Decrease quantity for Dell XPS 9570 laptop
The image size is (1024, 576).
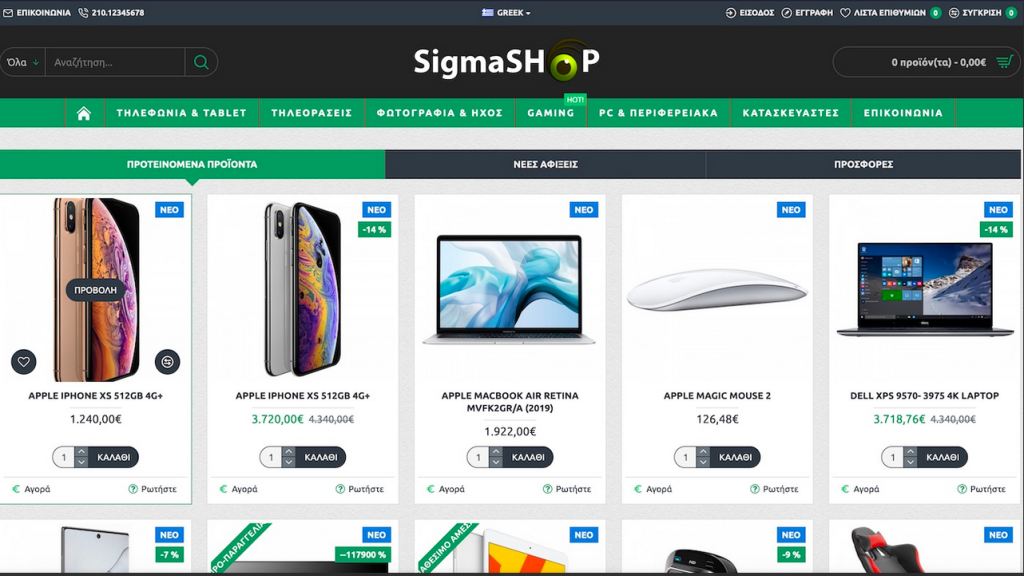910,462
